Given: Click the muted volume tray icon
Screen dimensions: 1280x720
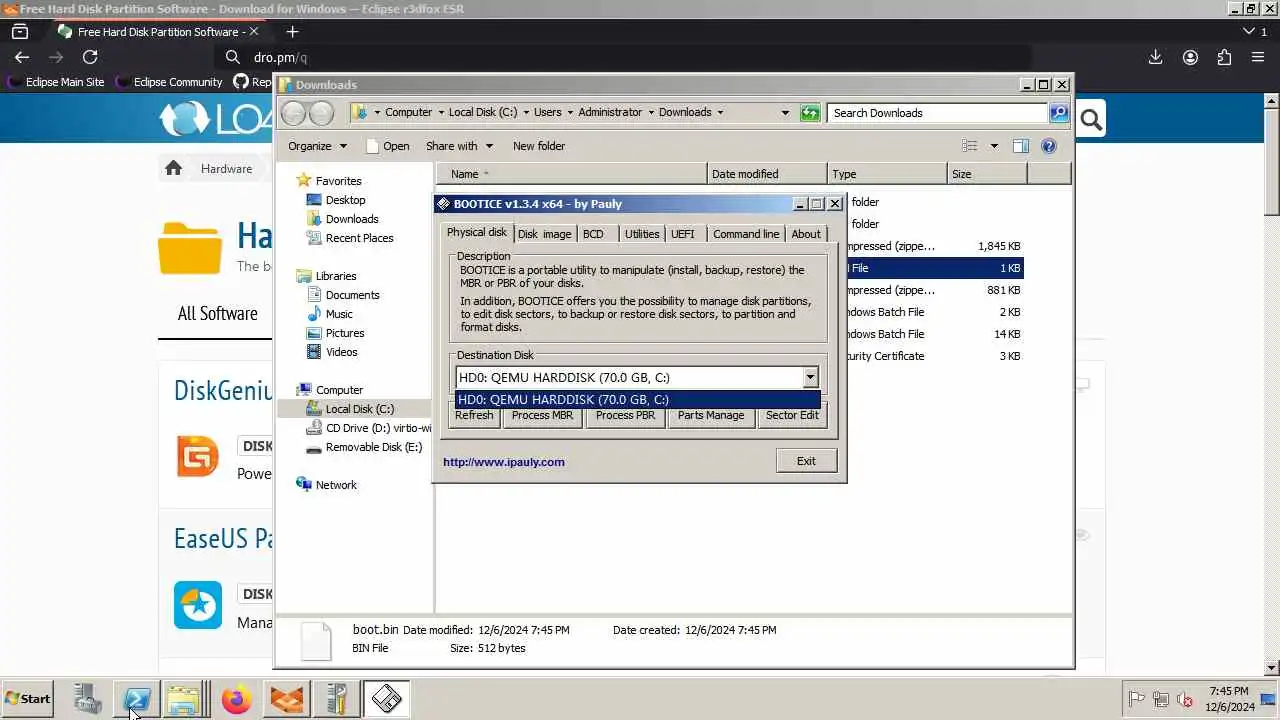Looking at the screenshot, I should (x=1185, y=700).
